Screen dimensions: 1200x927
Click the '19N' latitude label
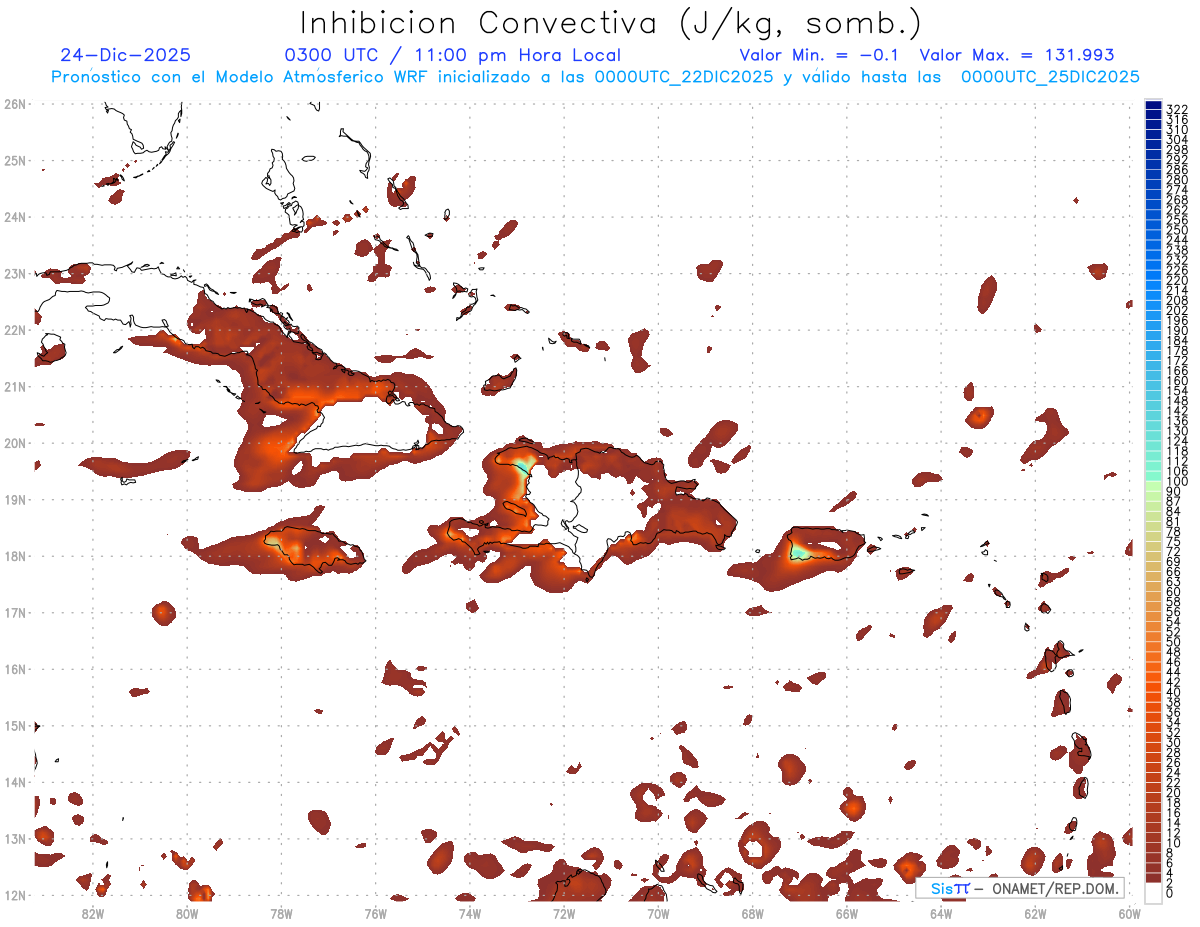(x=15, y=499)
